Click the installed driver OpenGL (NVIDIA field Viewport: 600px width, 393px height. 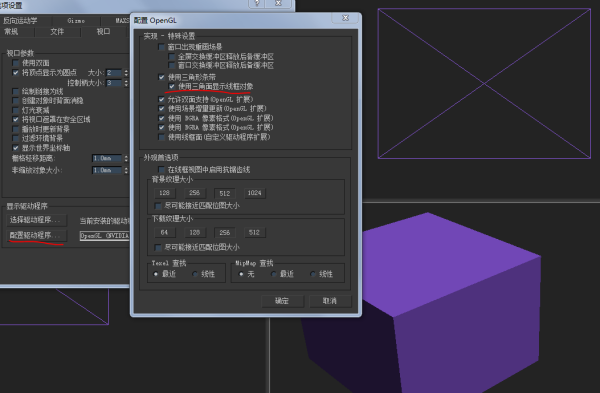point(104,236)
